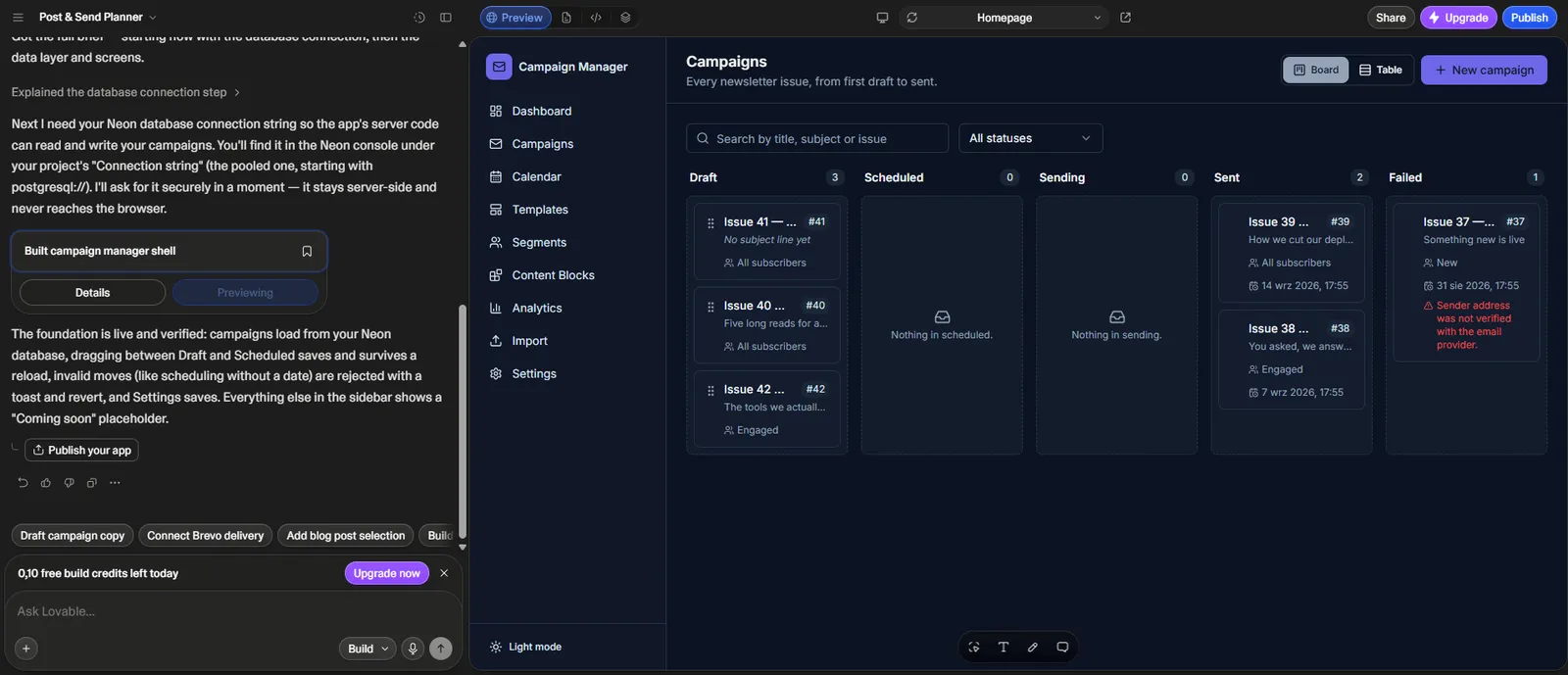Toggle the Preview mode button
The height and width of the screenshot is (675, 1568).
pyautogui.click(x=515, y=18)
